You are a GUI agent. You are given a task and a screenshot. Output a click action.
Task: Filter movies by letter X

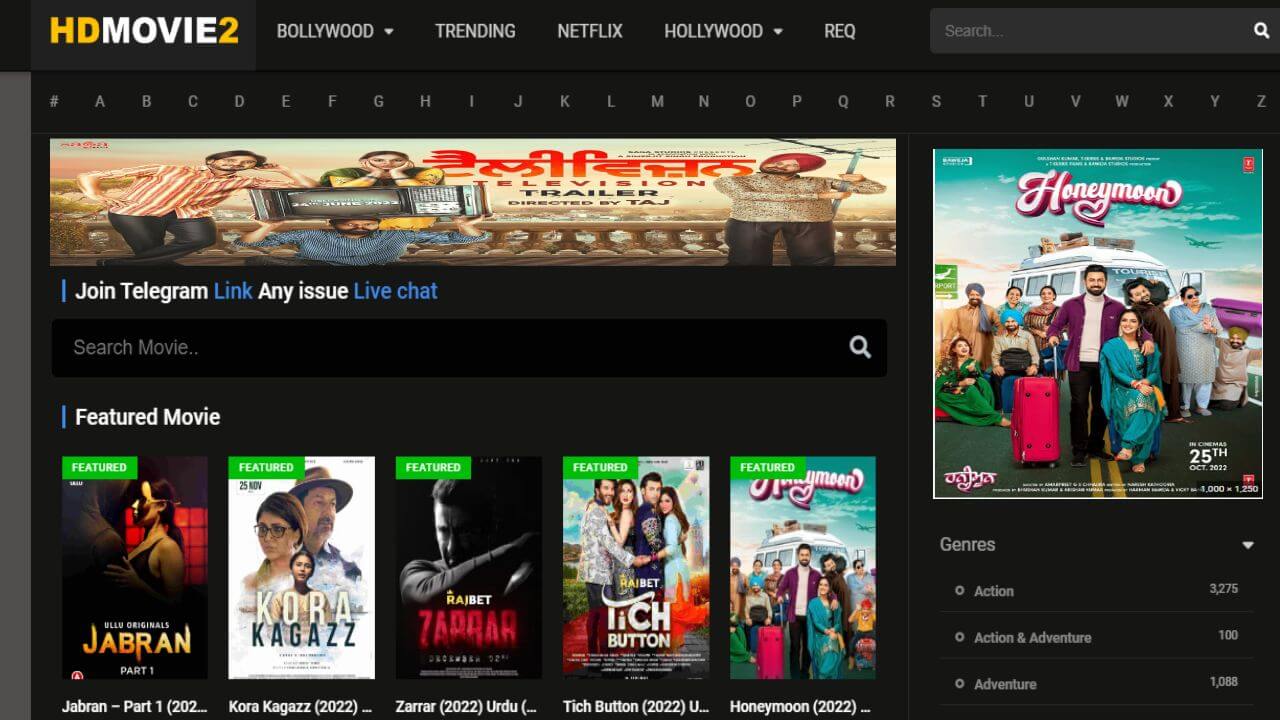(x=1168, y=101)
